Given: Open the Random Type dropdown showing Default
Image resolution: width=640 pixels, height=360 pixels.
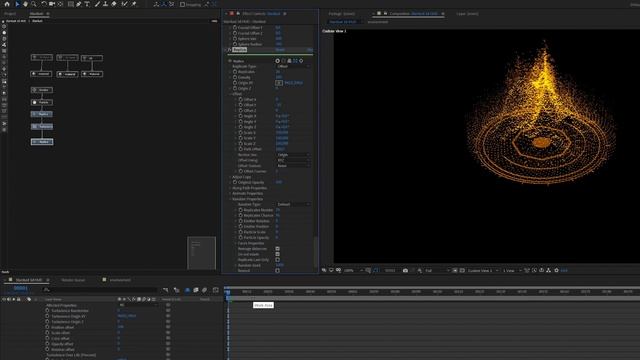Looking at the screenshot, I should point(293,204).
